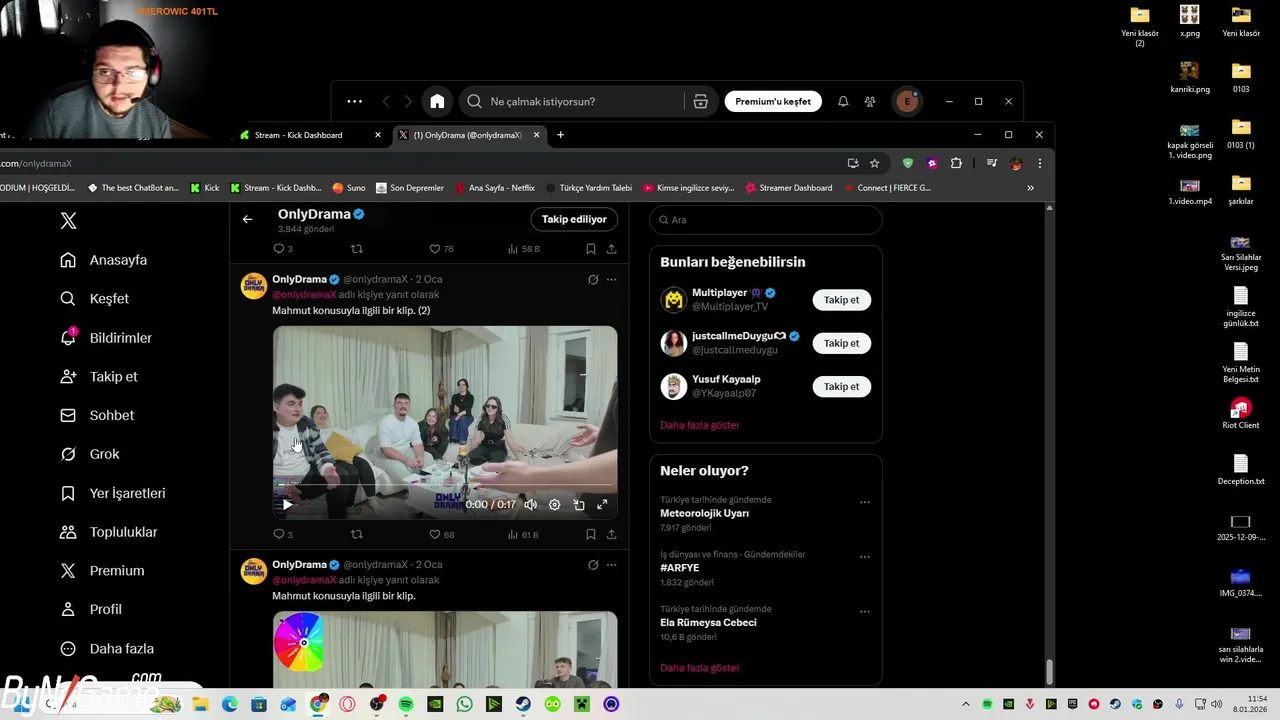
Task: Open Spotify notifications bell
Action: 843,101
